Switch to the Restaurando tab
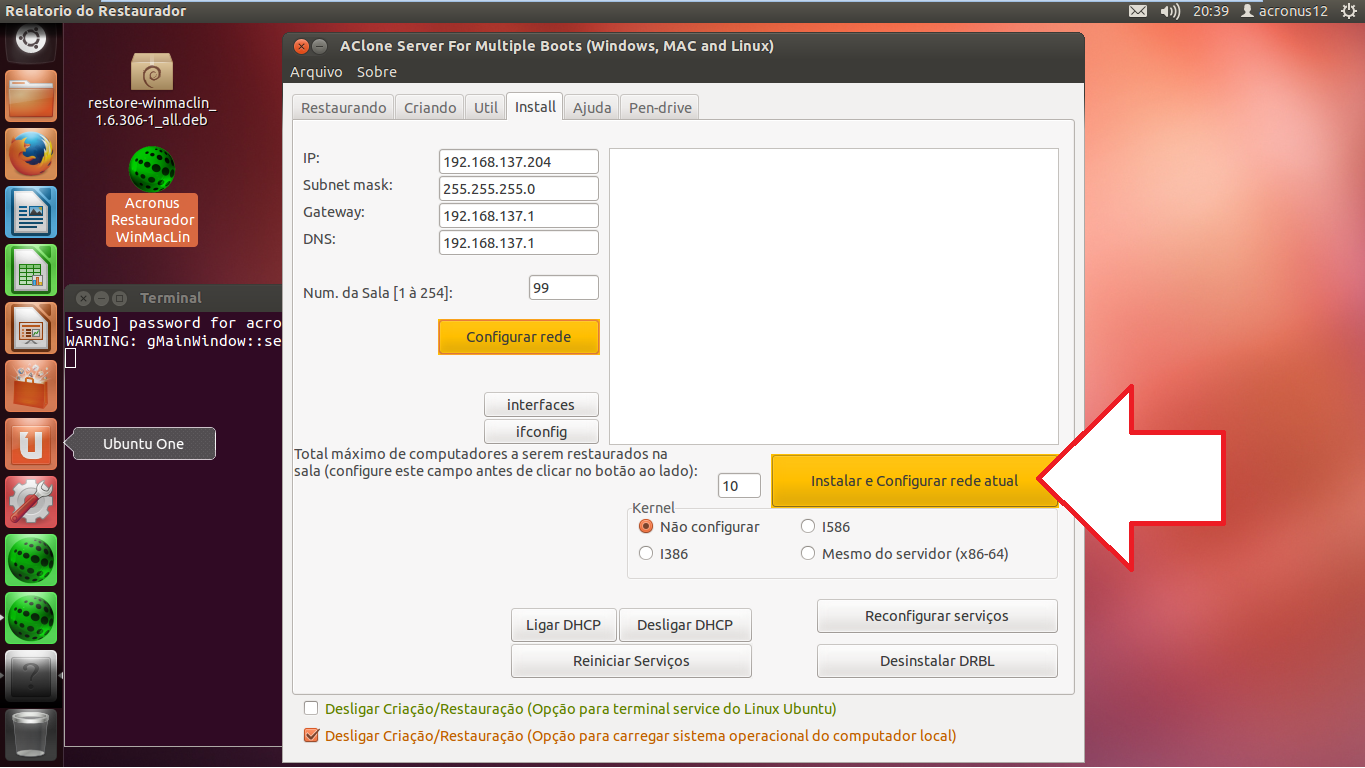Image resolution: width=1365 pixels, height=768 pixels. coord(344,108)
